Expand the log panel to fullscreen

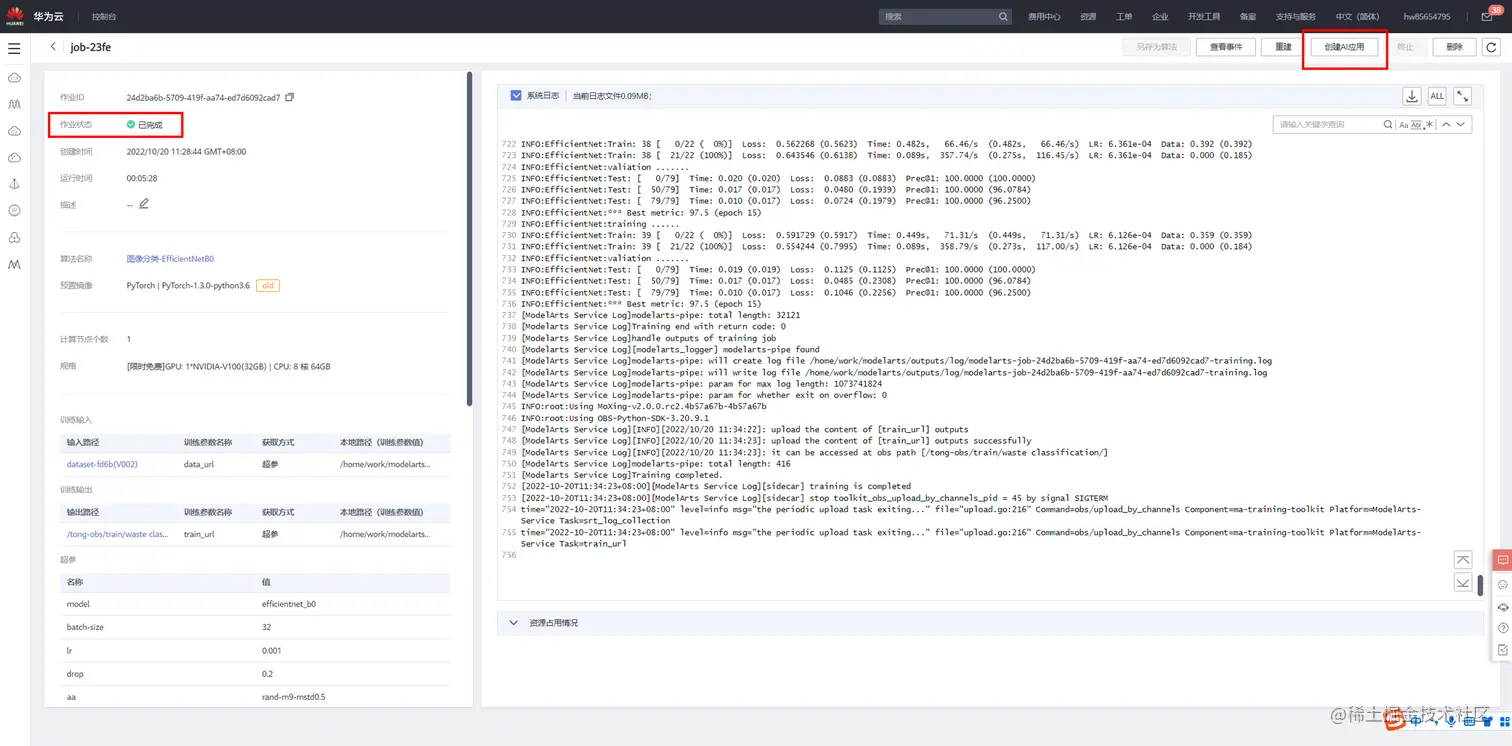tap(1462, 96)
